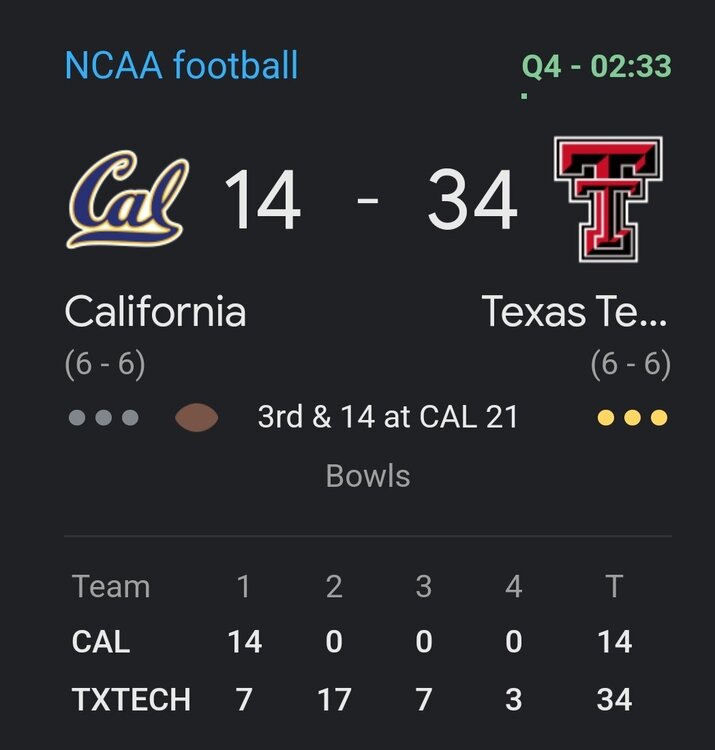Click the CAL row in the score table

pyautogui.click(x=101, y=641)
